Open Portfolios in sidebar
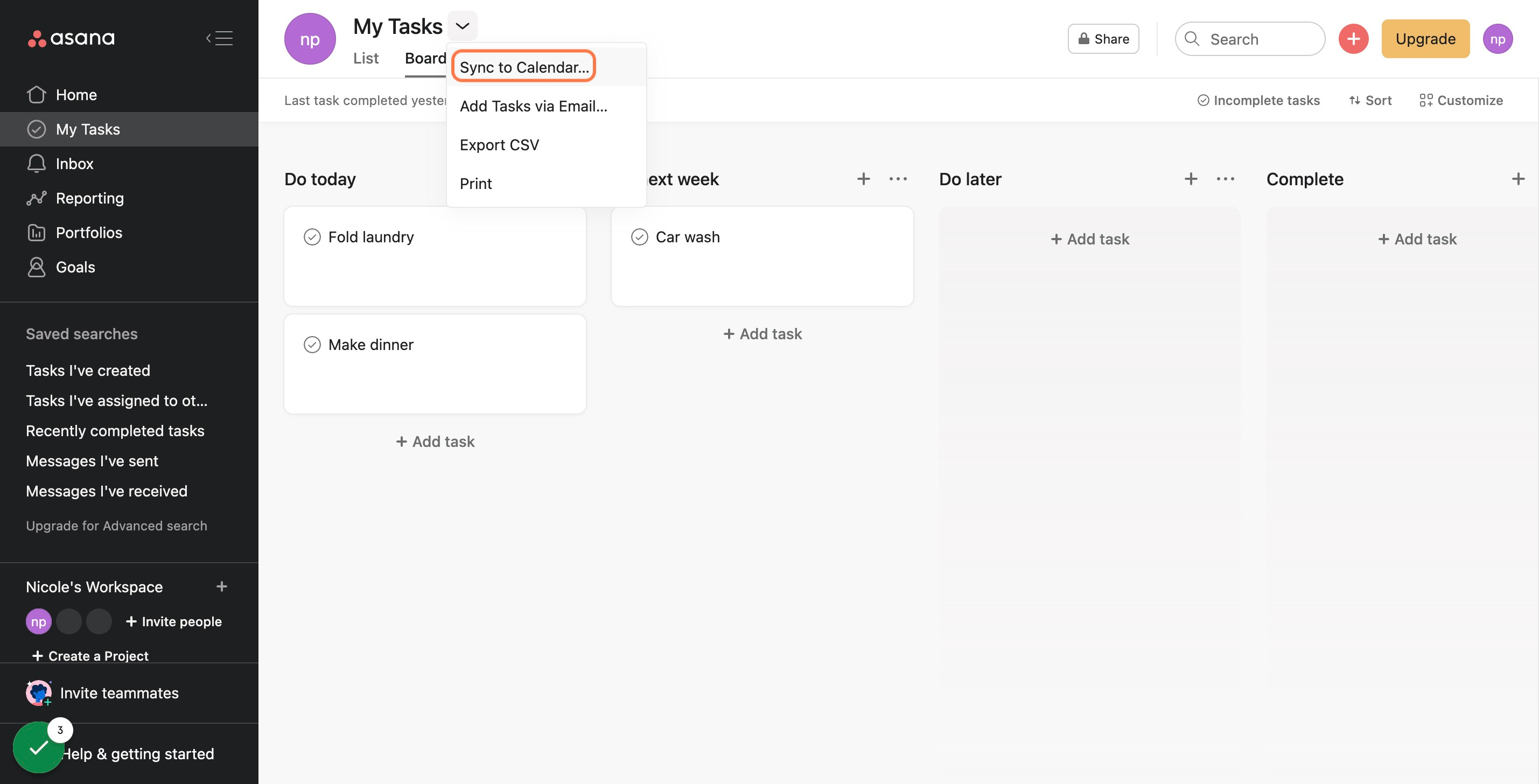This screenshot has height=784, width=1539. [129, 233]
